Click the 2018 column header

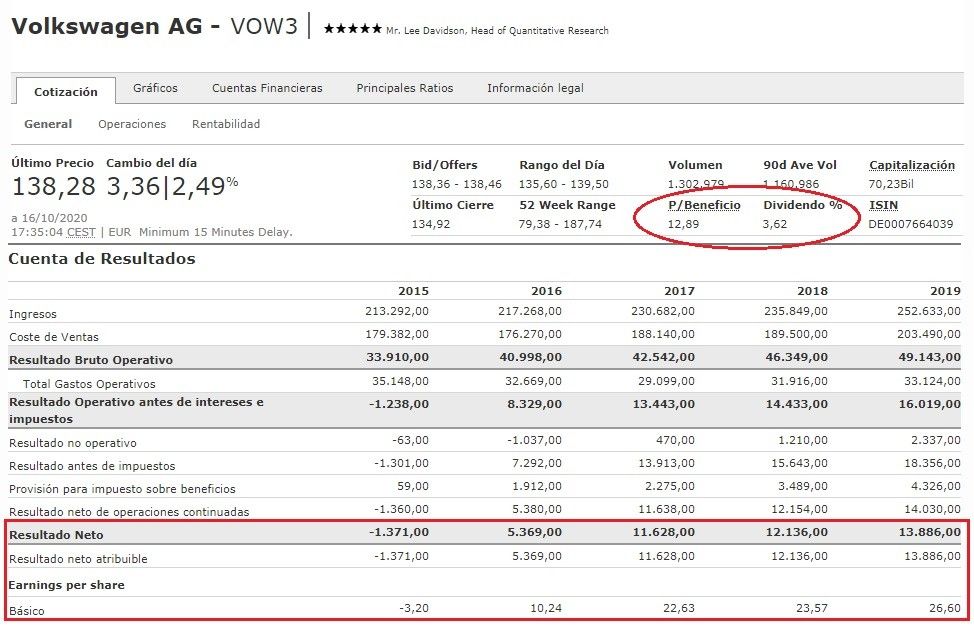coord(812,291)
